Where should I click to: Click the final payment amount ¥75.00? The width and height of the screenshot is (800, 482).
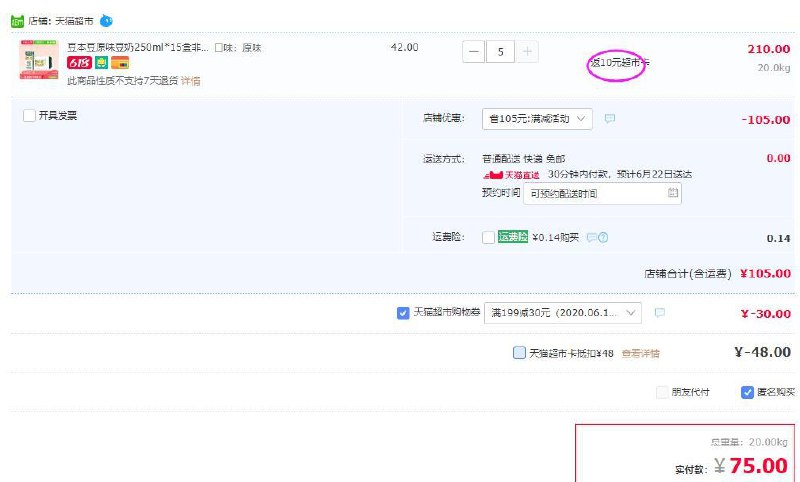[751, 466]
